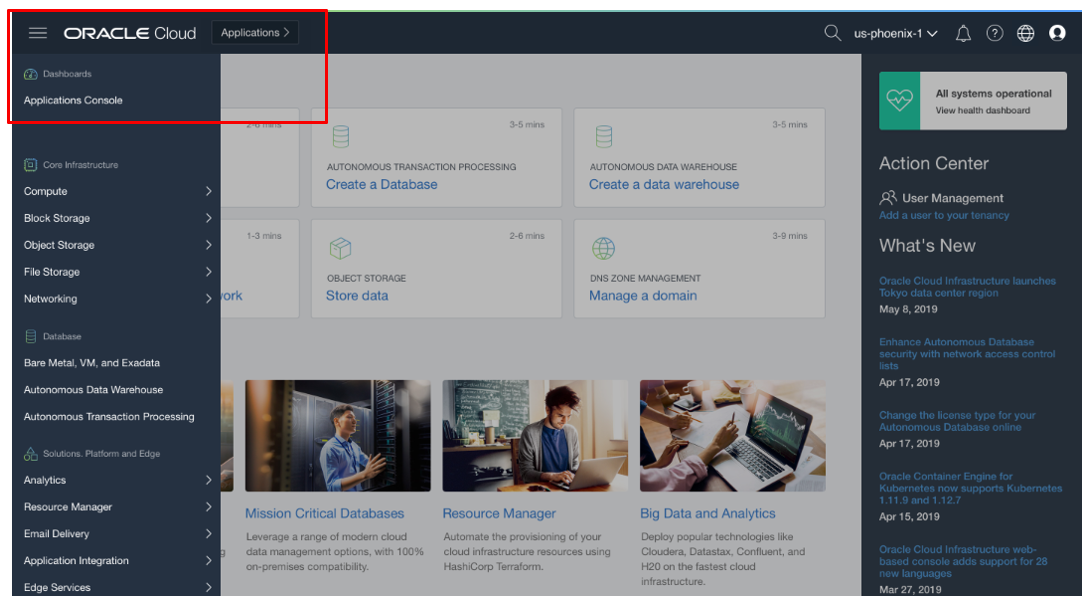Image resolution: width=1086 pixels, height=602 pixels.
Task: Click the Autonomous Transaction Processing database icon
Action: pos(340,136)
